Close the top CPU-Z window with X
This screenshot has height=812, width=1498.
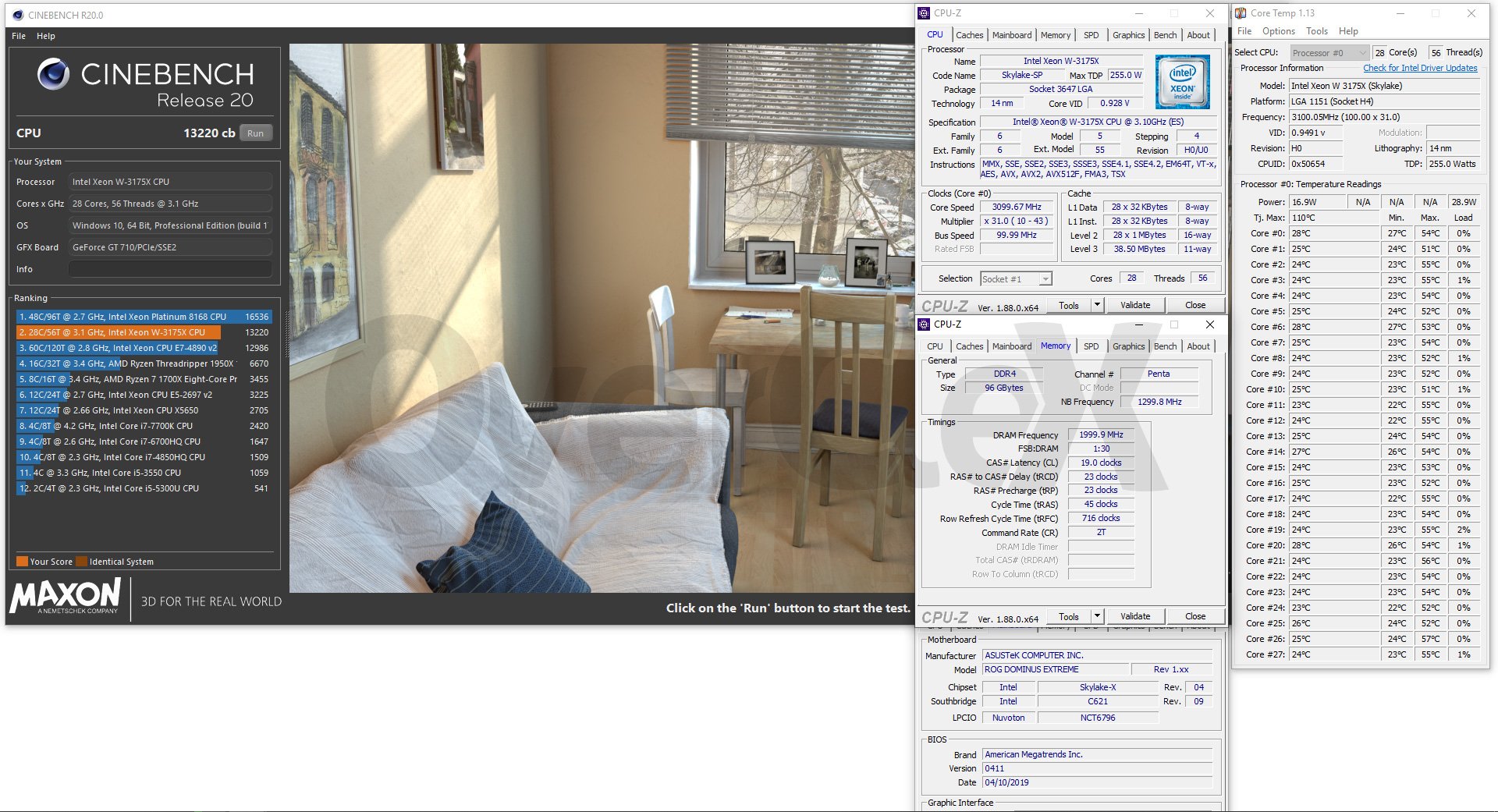point(1210,13)
